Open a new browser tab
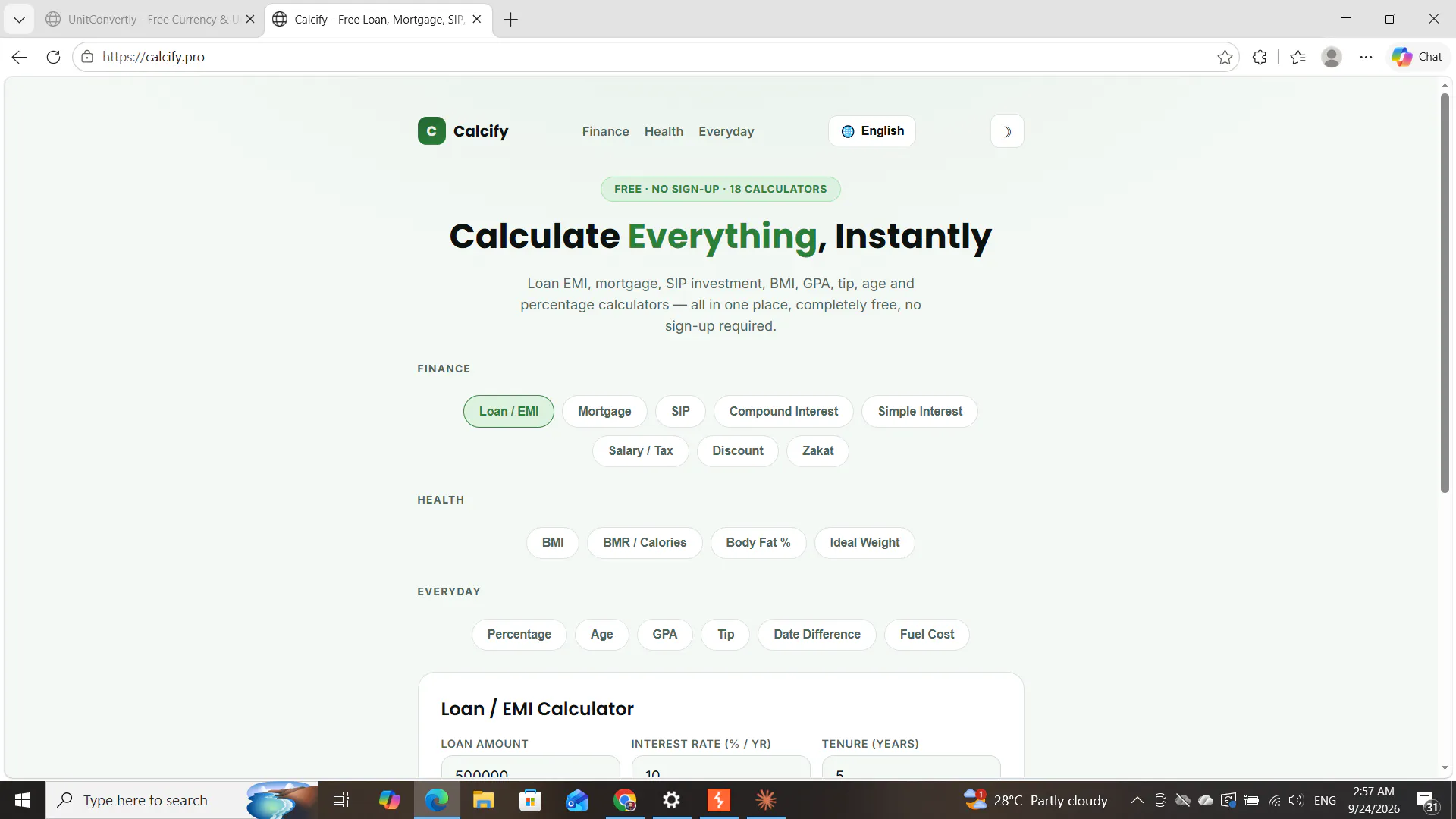Screen dimensions: 1456x819 tap(511, 20)
